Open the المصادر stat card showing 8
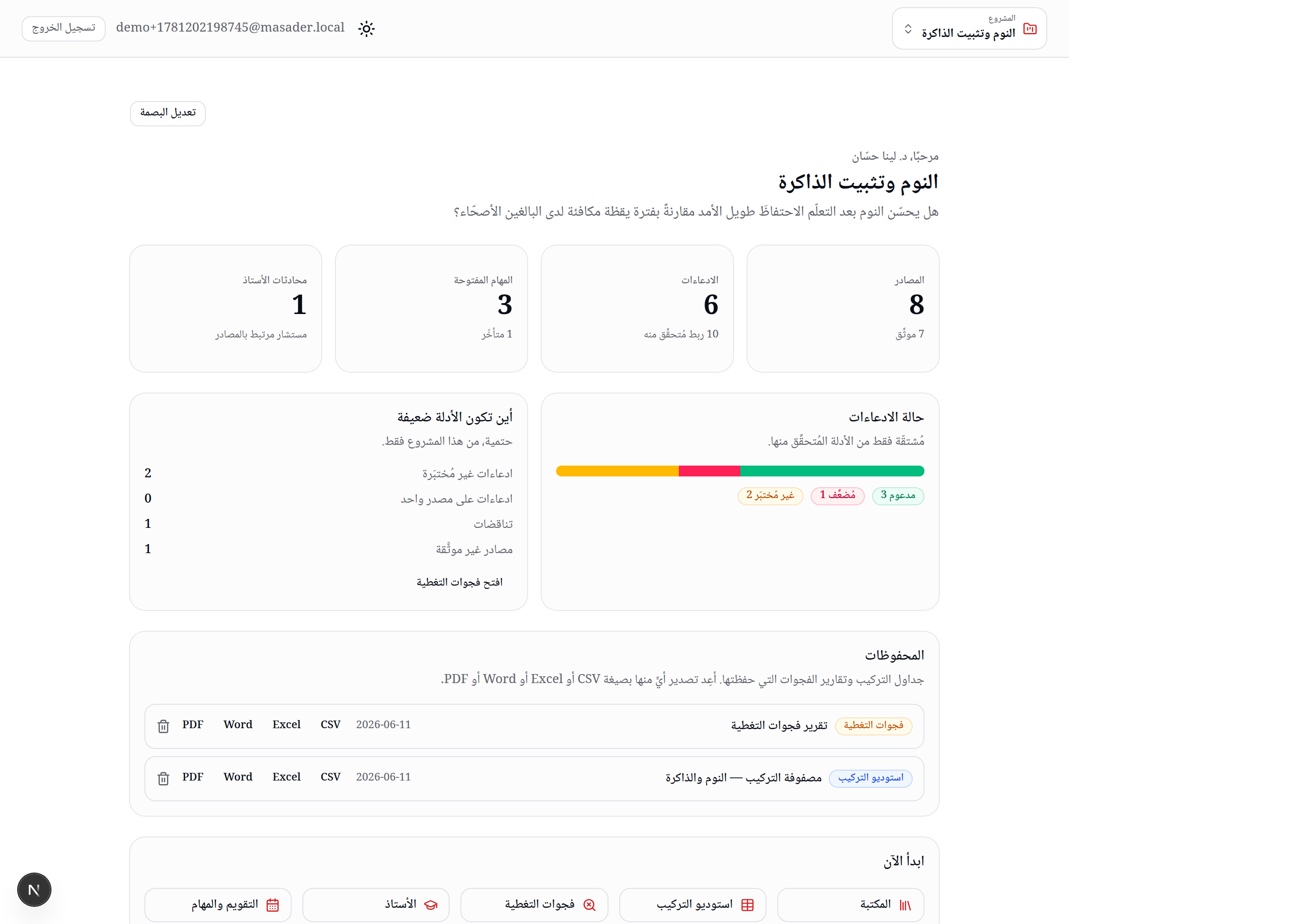 pos(842,309)
